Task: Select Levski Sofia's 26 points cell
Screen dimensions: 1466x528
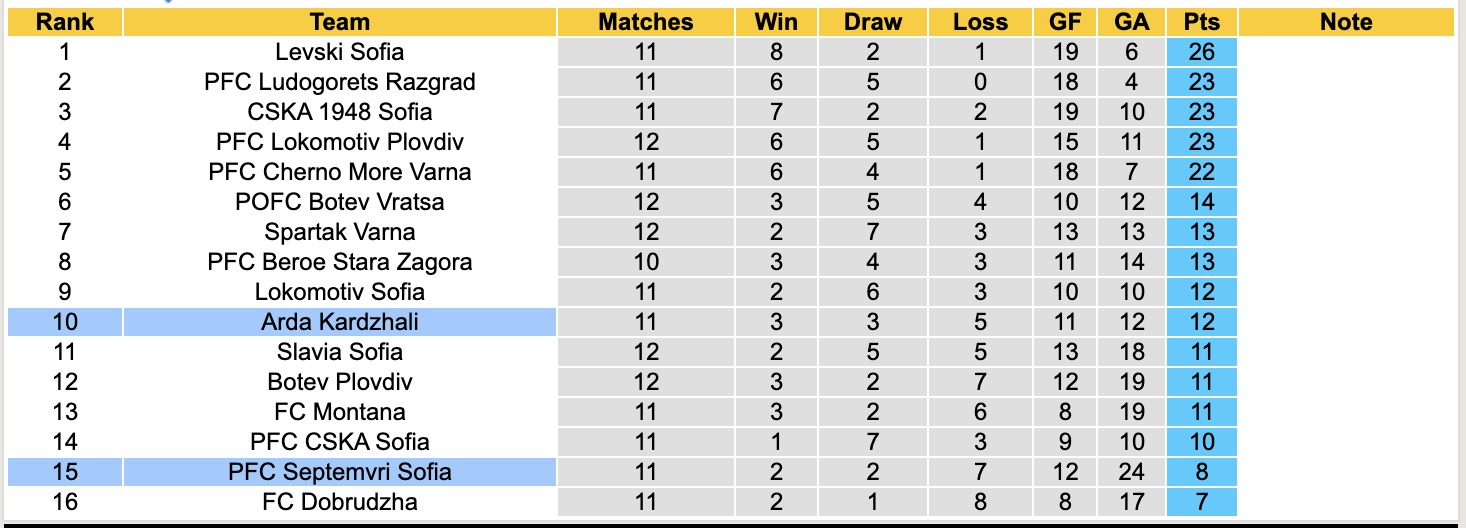Action: pyautogui.click(x=1201, y=52)
